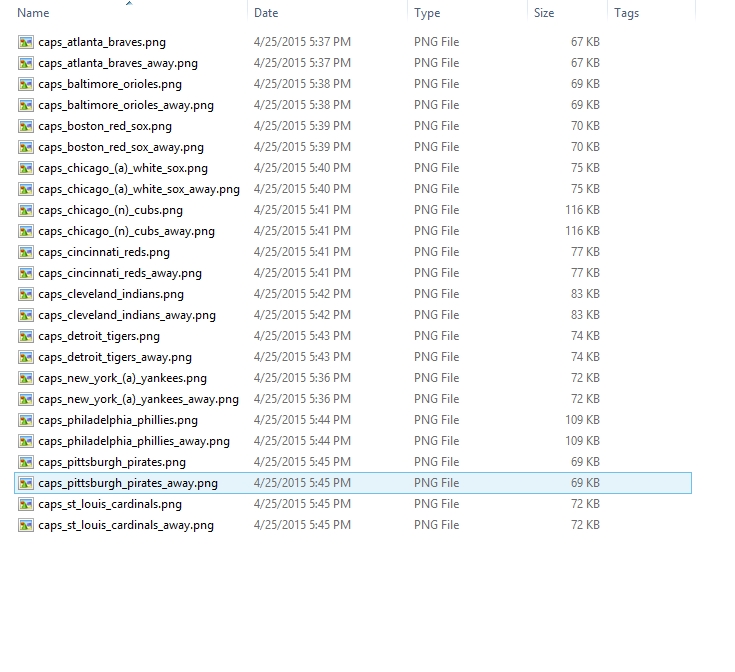Select icon beside caps_st_louis_cardinals_away.png
735x672 pixels.
pos(26,525)
